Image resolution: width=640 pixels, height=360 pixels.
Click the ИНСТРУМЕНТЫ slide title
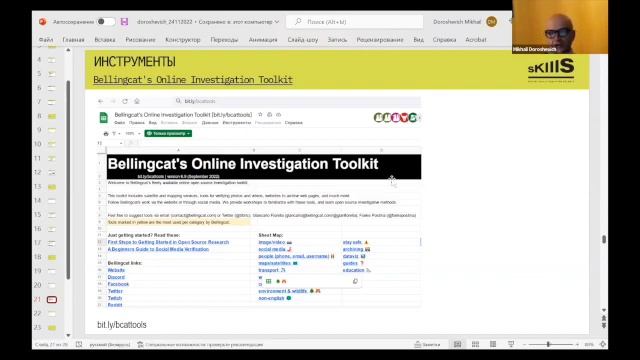coord(135,62)
